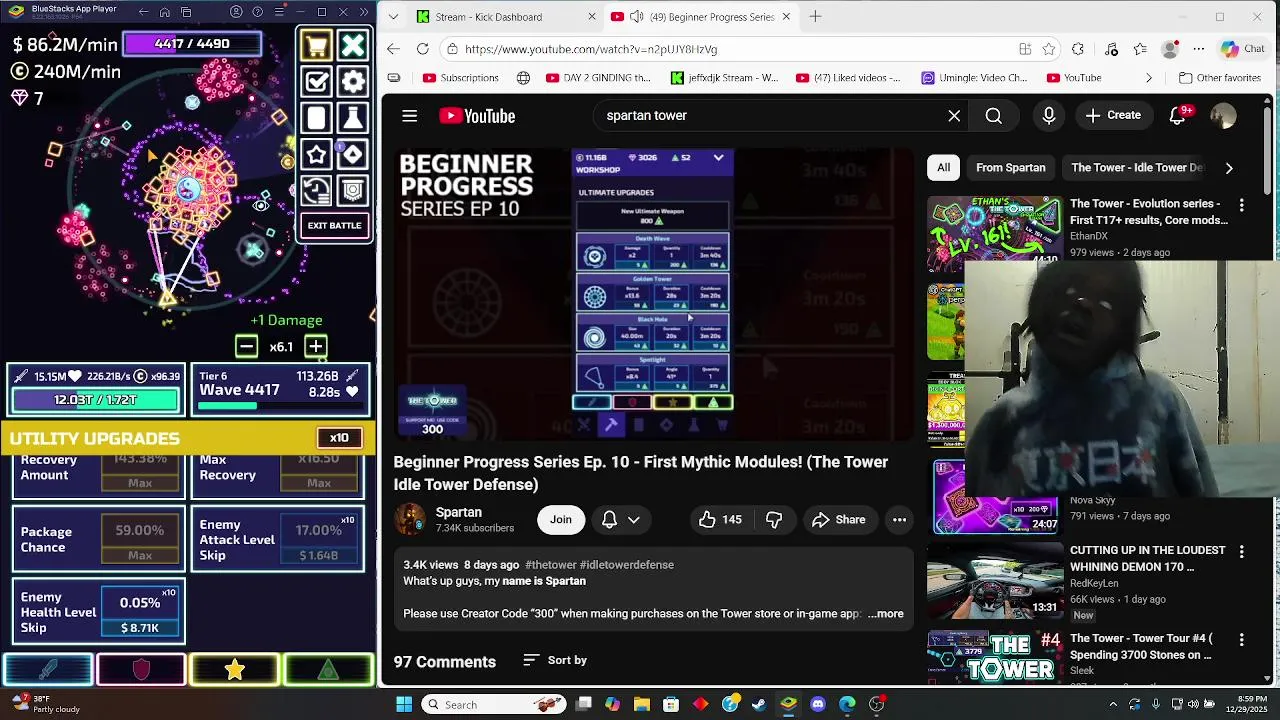
Task: Open the star perks icon in game menu
Action: click(x=316, y=154)
